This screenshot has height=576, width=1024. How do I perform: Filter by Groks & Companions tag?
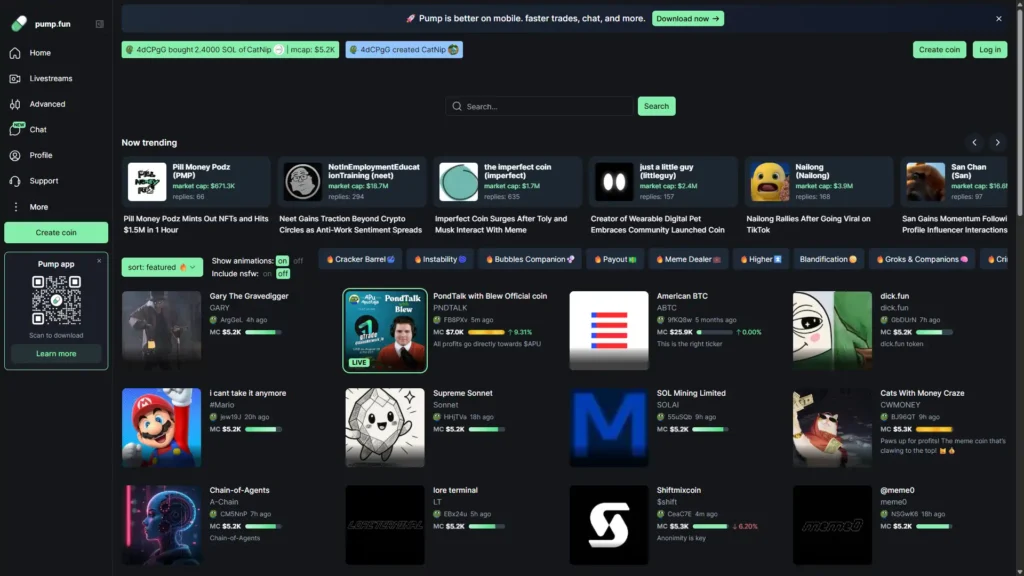[x=922, y=259]
